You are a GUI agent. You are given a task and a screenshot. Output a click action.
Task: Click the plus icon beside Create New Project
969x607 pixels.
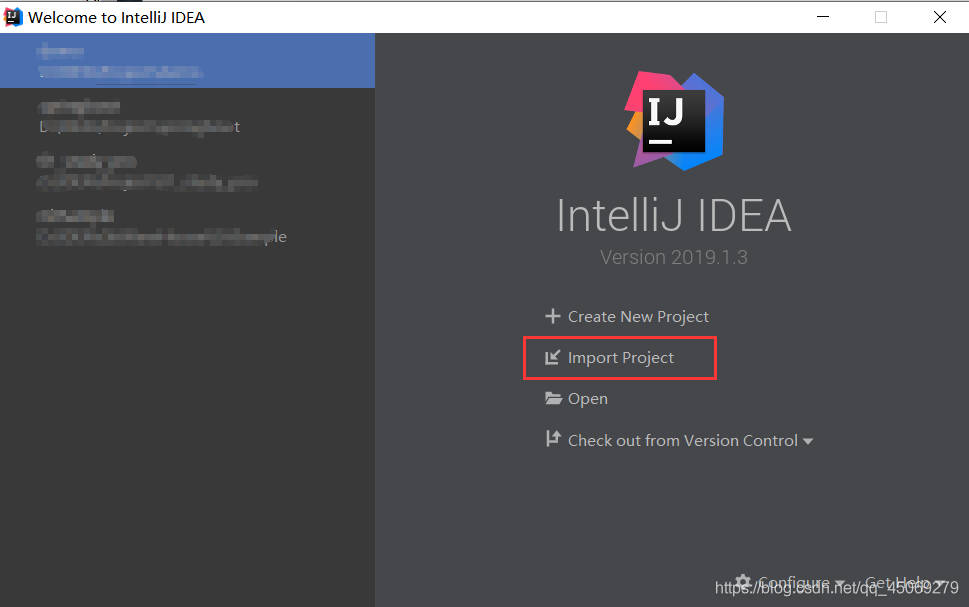tap(551, 316)
